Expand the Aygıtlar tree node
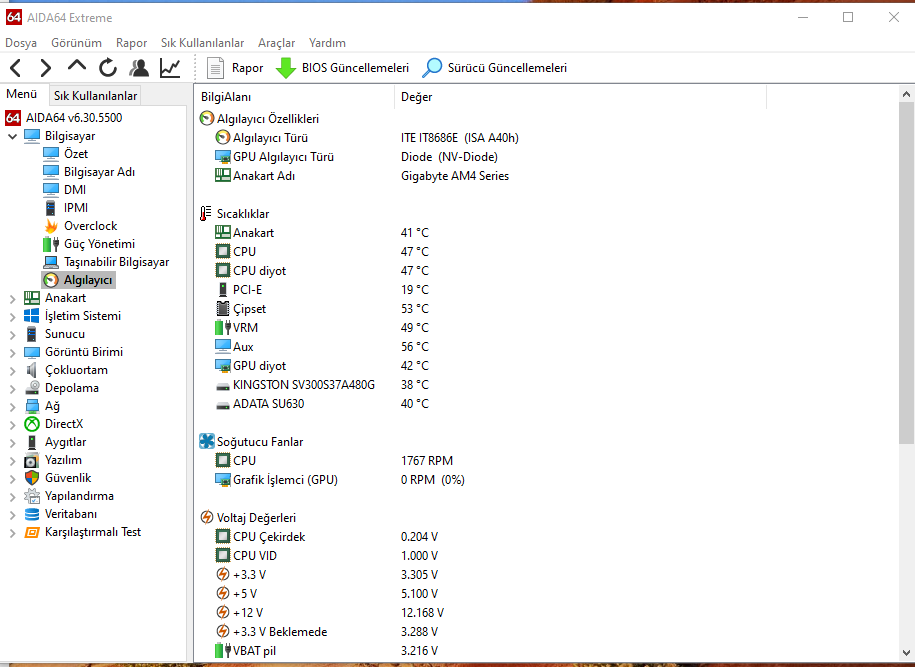 pyautogui.click(x=12, y=443)
